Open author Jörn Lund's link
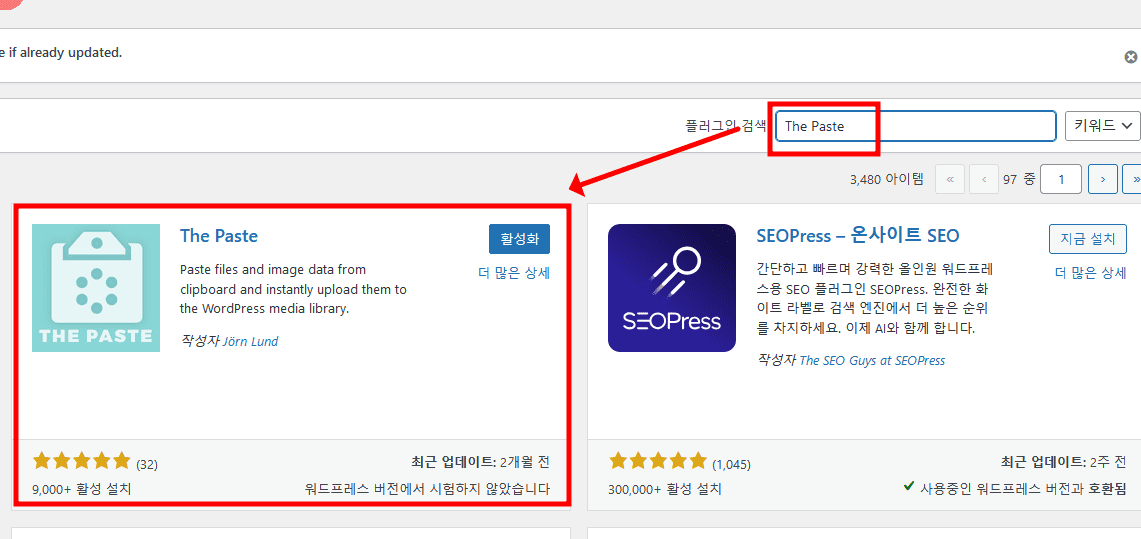This screenshot has width=1141, height=539. click(x=250, y=341)
